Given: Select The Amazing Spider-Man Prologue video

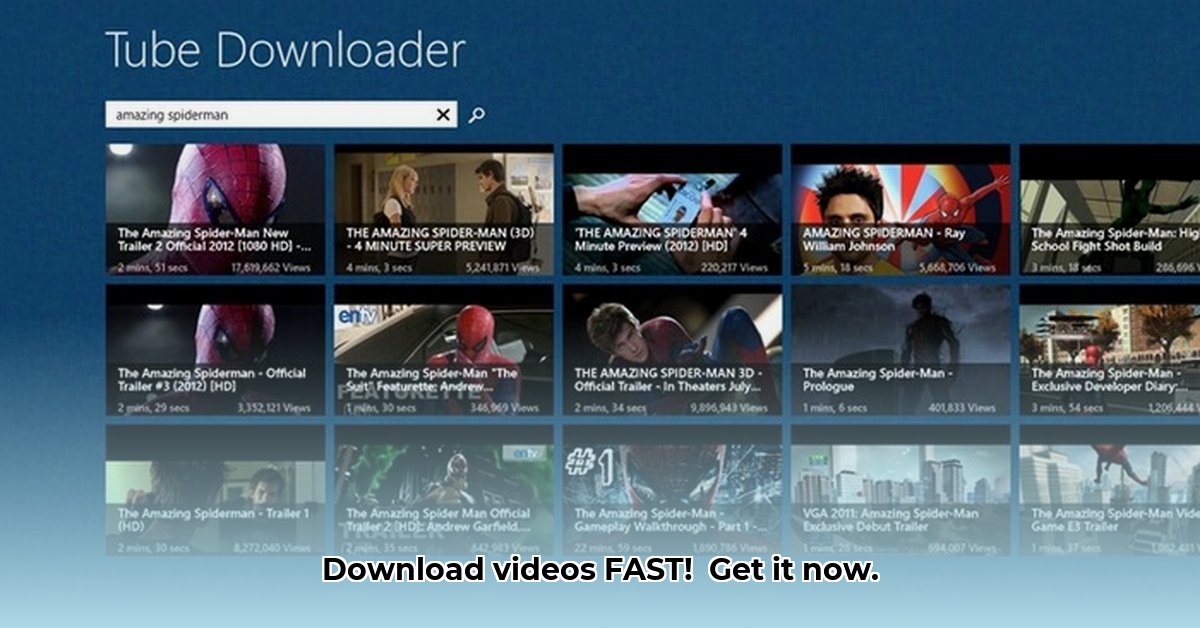Looking at the screenshot, I should pos(900,350).
